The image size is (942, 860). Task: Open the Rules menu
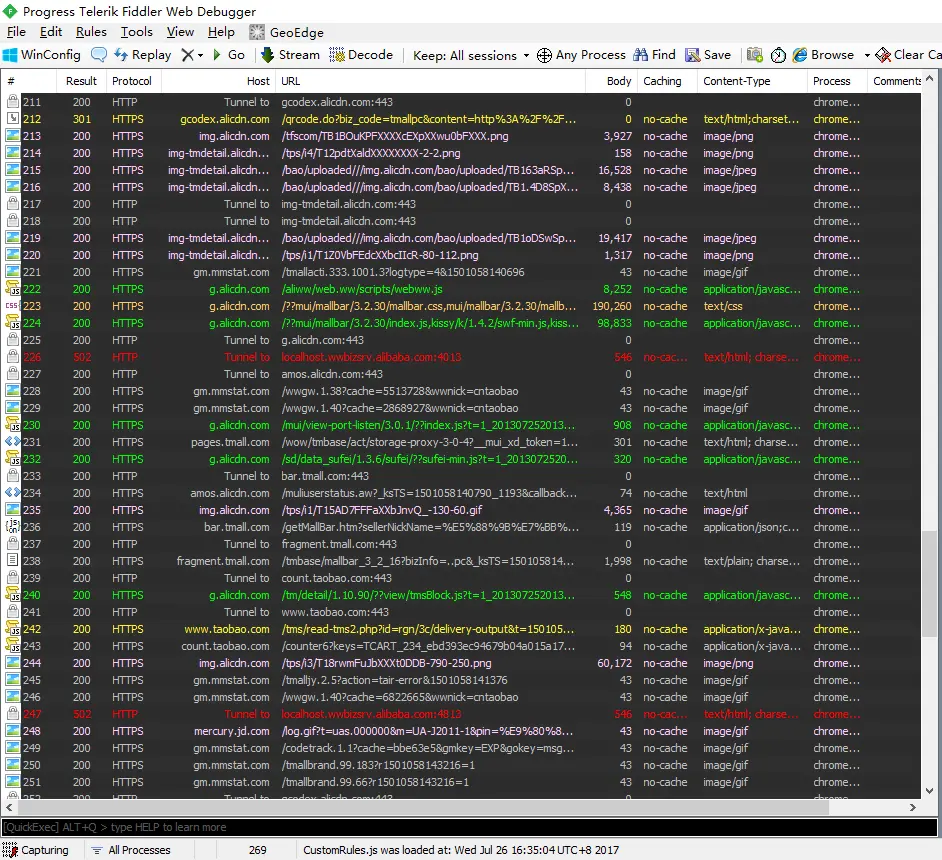click(91, 32)
